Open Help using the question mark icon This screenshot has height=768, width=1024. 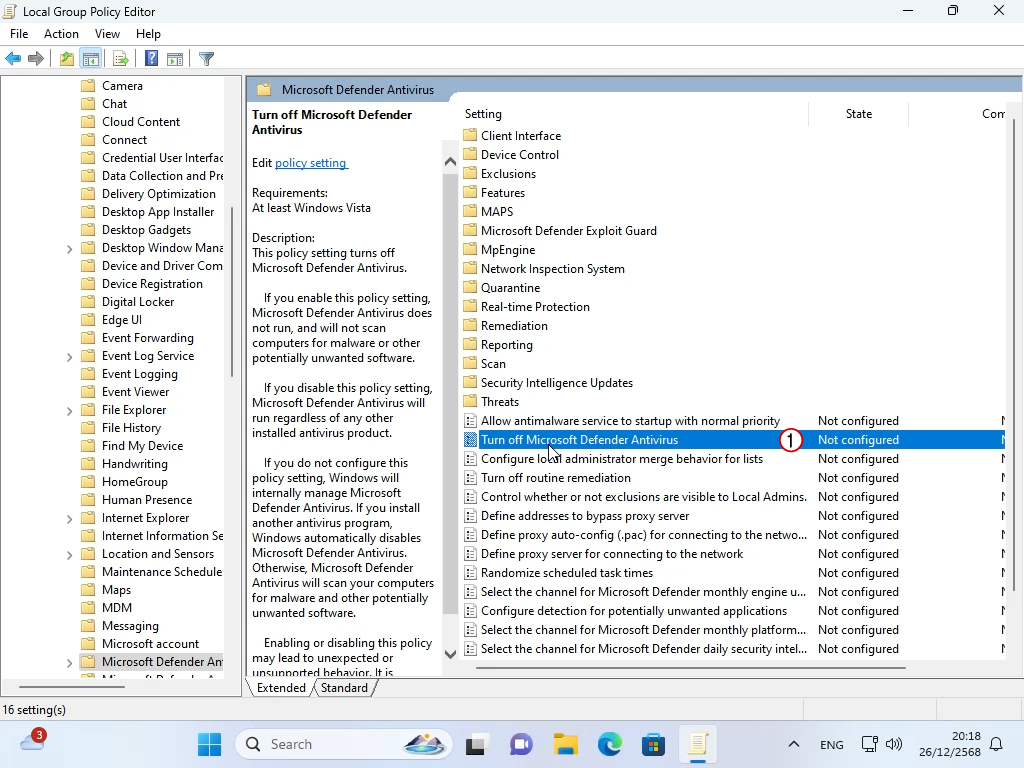click(151, 59)
